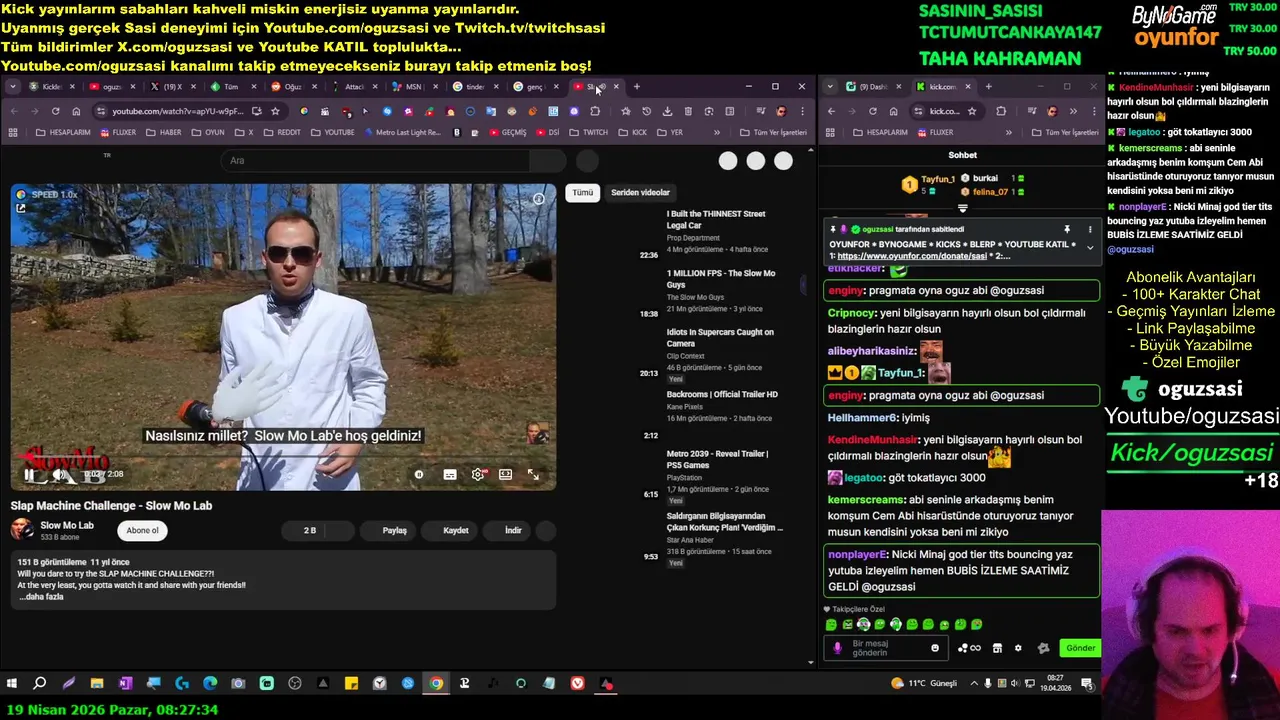Expand the description with ...daha fazla
The image size is (1280, 720).
pyautogui.click(x=41, y=597)
